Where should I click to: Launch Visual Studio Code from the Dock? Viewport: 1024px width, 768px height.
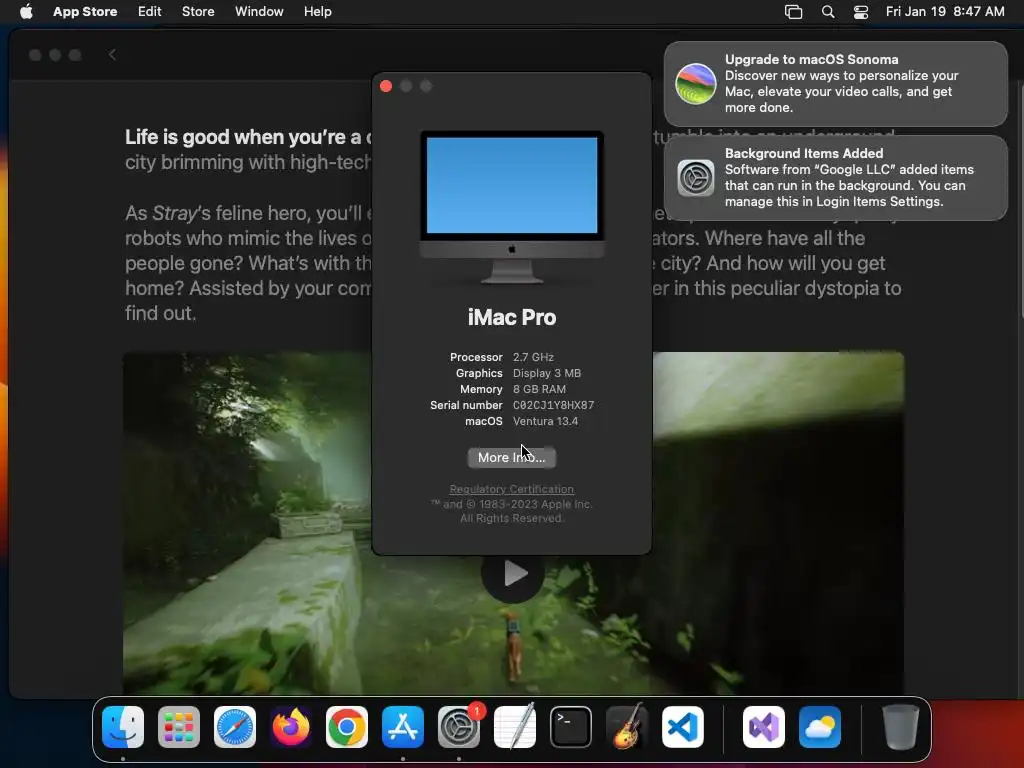coord(682,727)
